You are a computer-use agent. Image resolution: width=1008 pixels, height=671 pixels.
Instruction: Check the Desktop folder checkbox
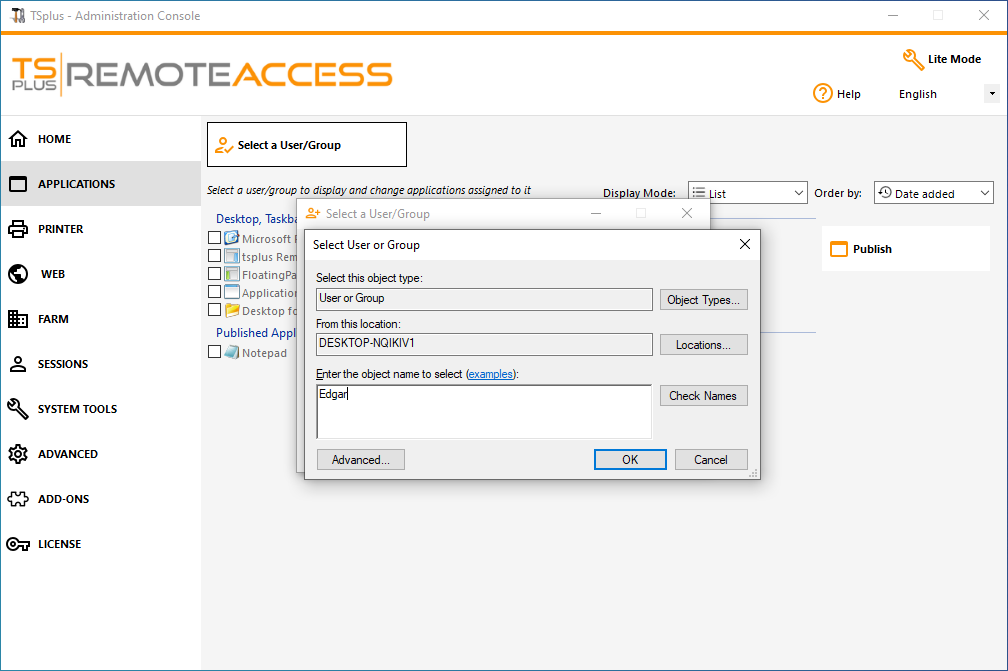click(x=214, y=309)
